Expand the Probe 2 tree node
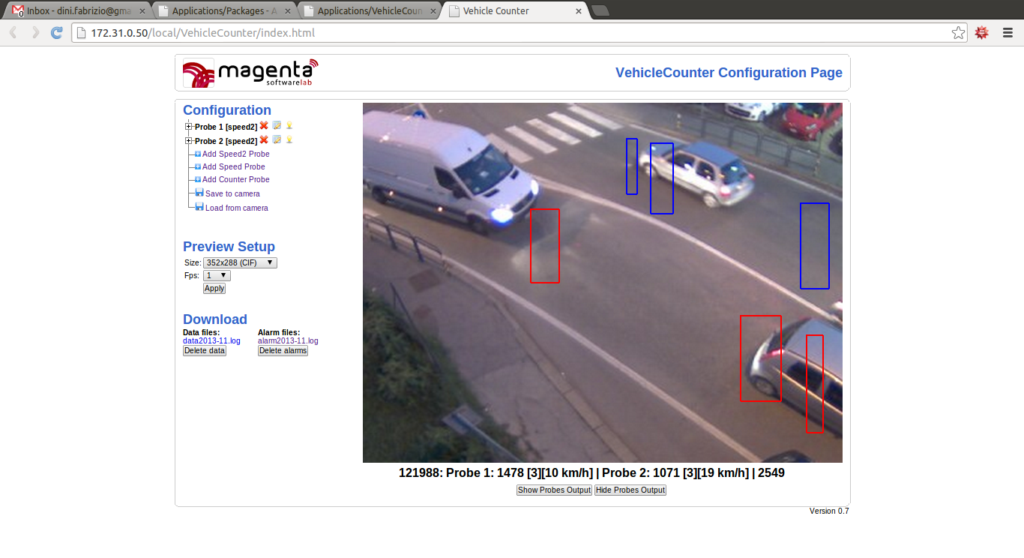 coord(188,140)
